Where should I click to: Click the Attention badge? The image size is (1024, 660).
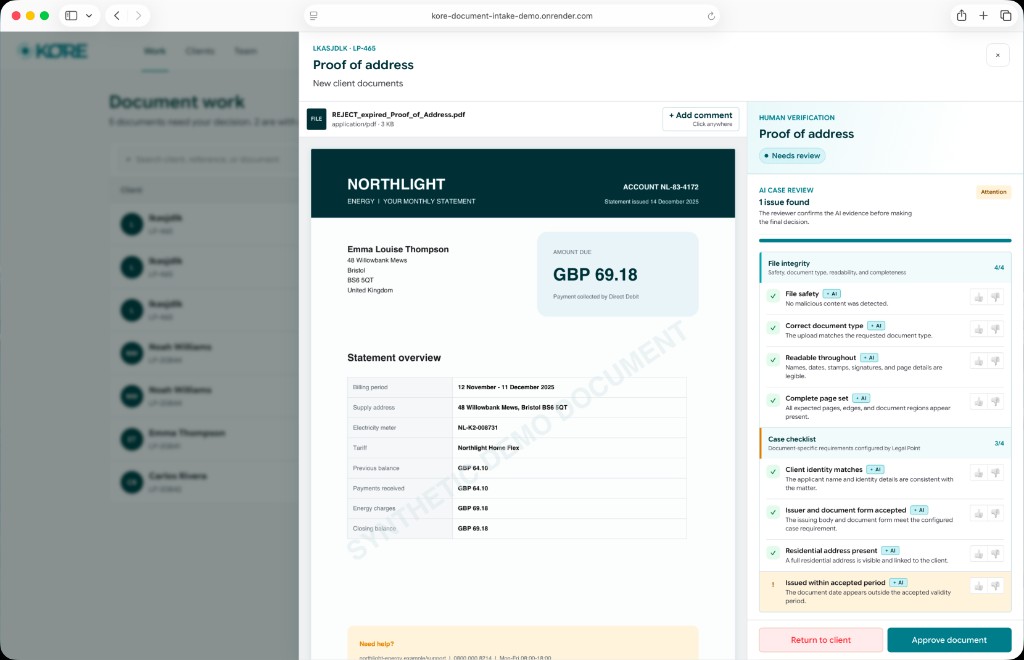click(993, 192)
